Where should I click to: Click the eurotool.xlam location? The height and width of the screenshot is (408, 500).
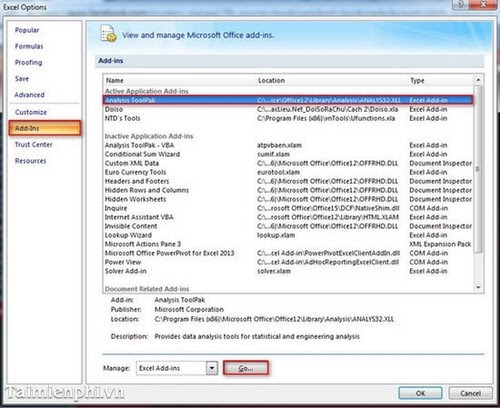click(278, 172)
